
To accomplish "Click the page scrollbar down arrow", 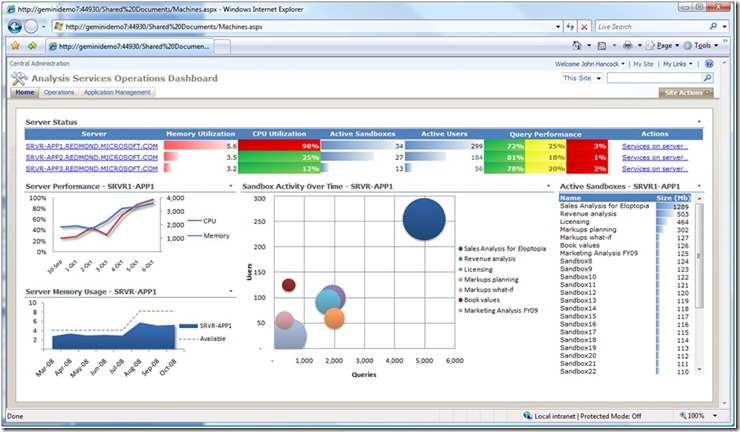I will (725, 403).
